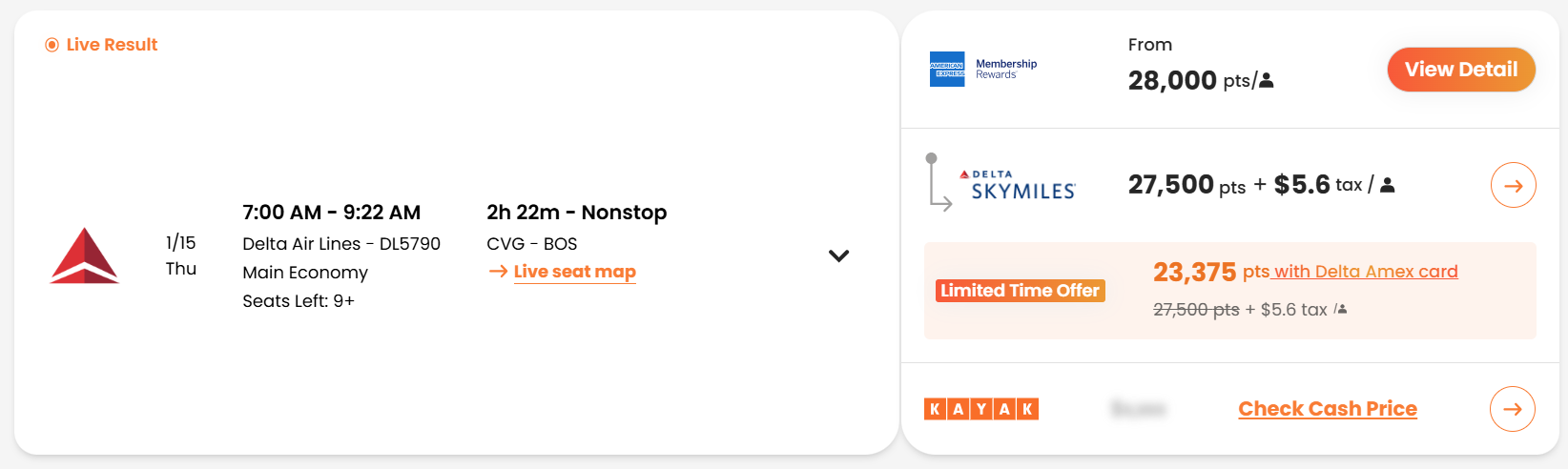Click the KAYAK logo

(x=980, y=409)
